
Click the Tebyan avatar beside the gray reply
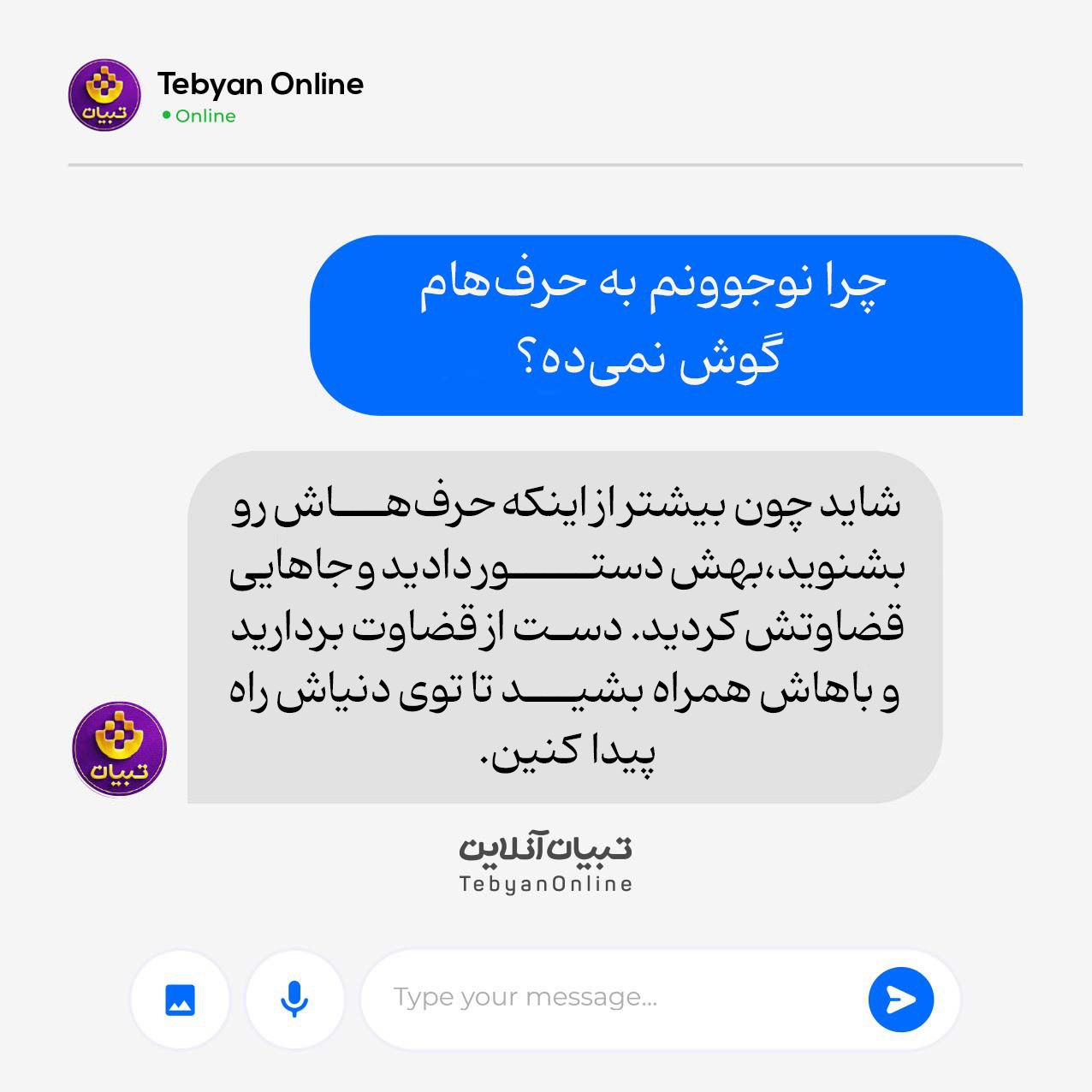(x=119, y=749)
